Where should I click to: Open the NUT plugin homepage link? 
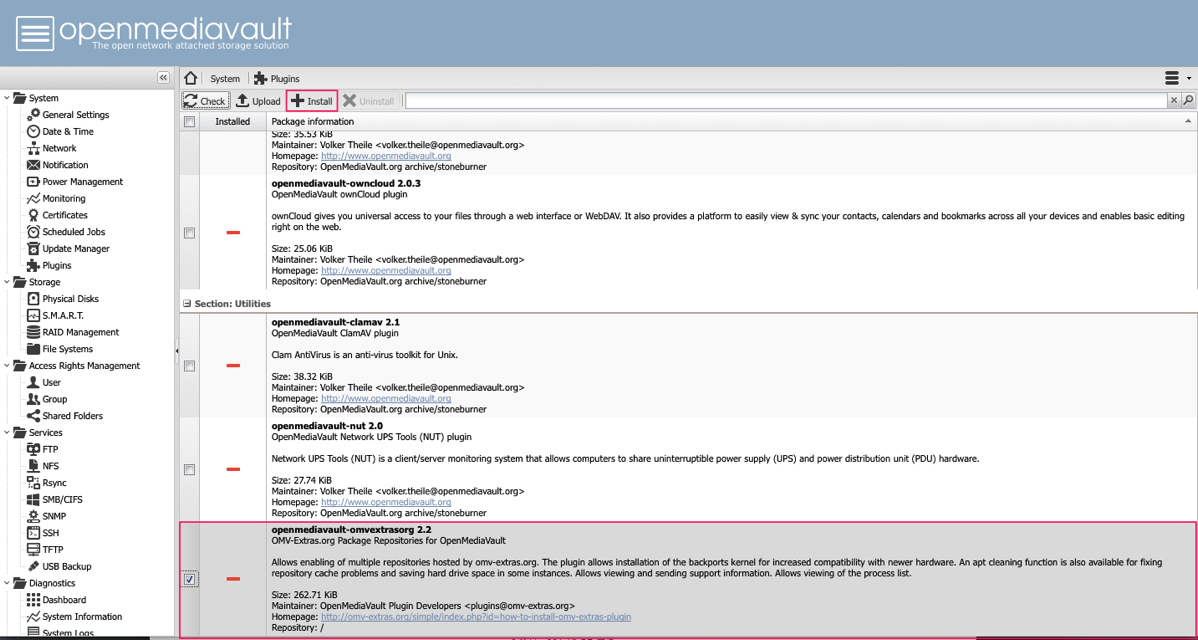click(x=386, y=503)
